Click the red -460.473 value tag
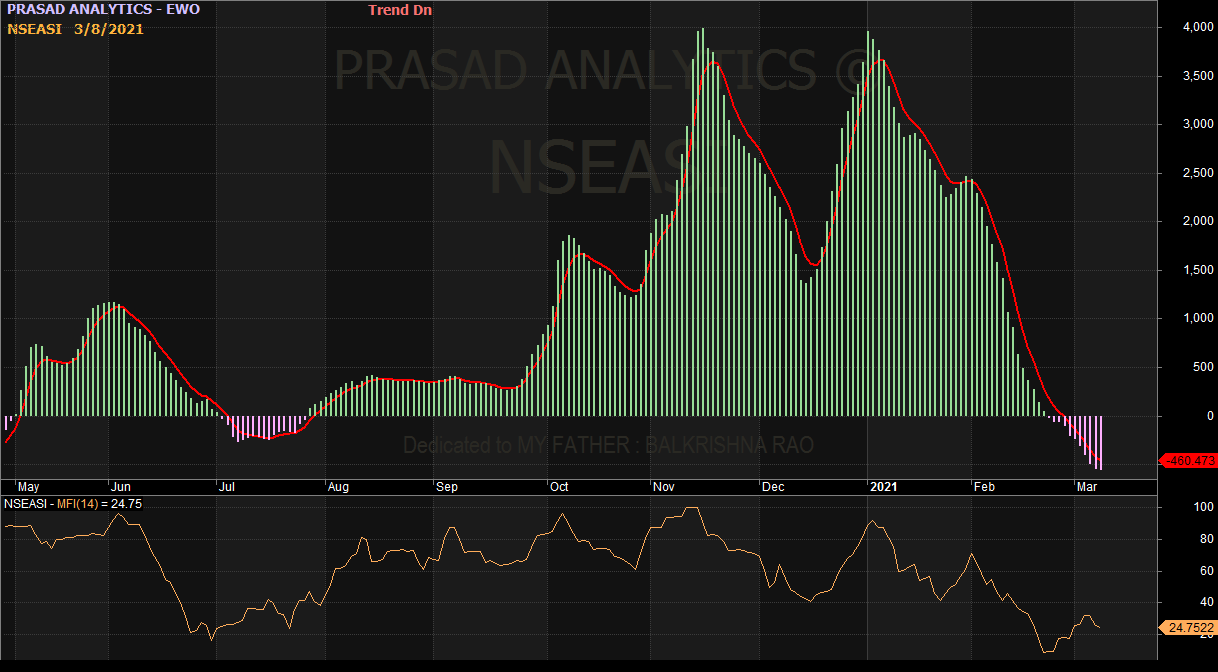Screen dimensions: 1218x672 (1188, 461)
